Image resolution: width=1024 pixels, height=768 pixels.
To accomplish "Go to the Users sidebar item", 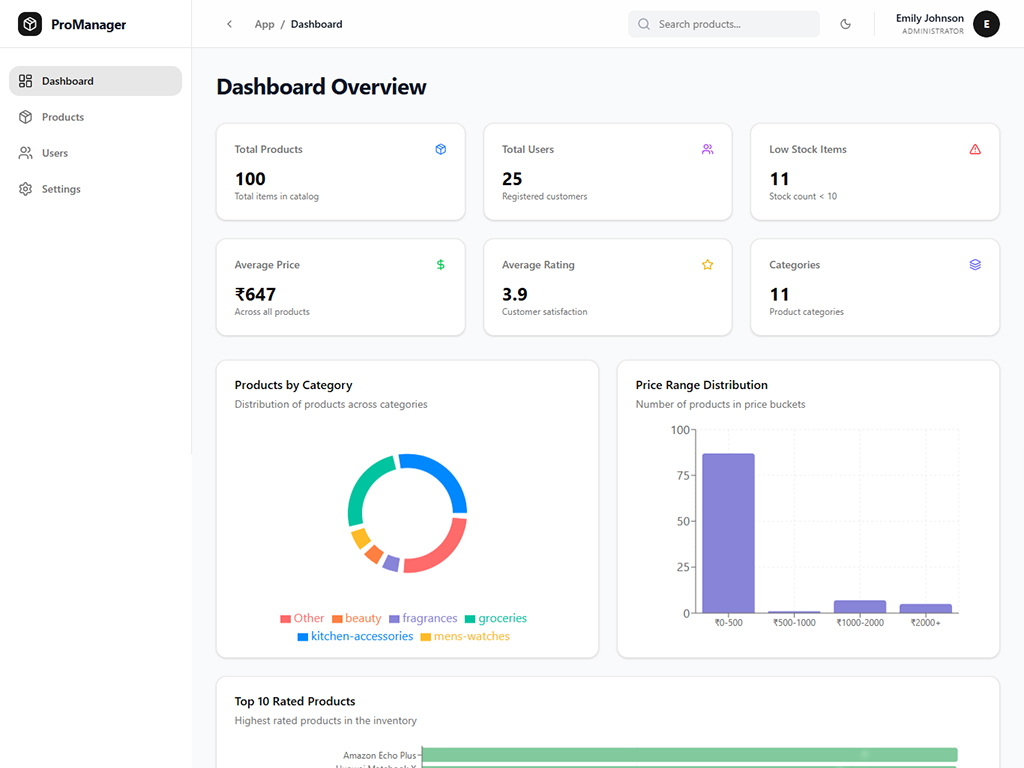I will [x=55, y=153].
